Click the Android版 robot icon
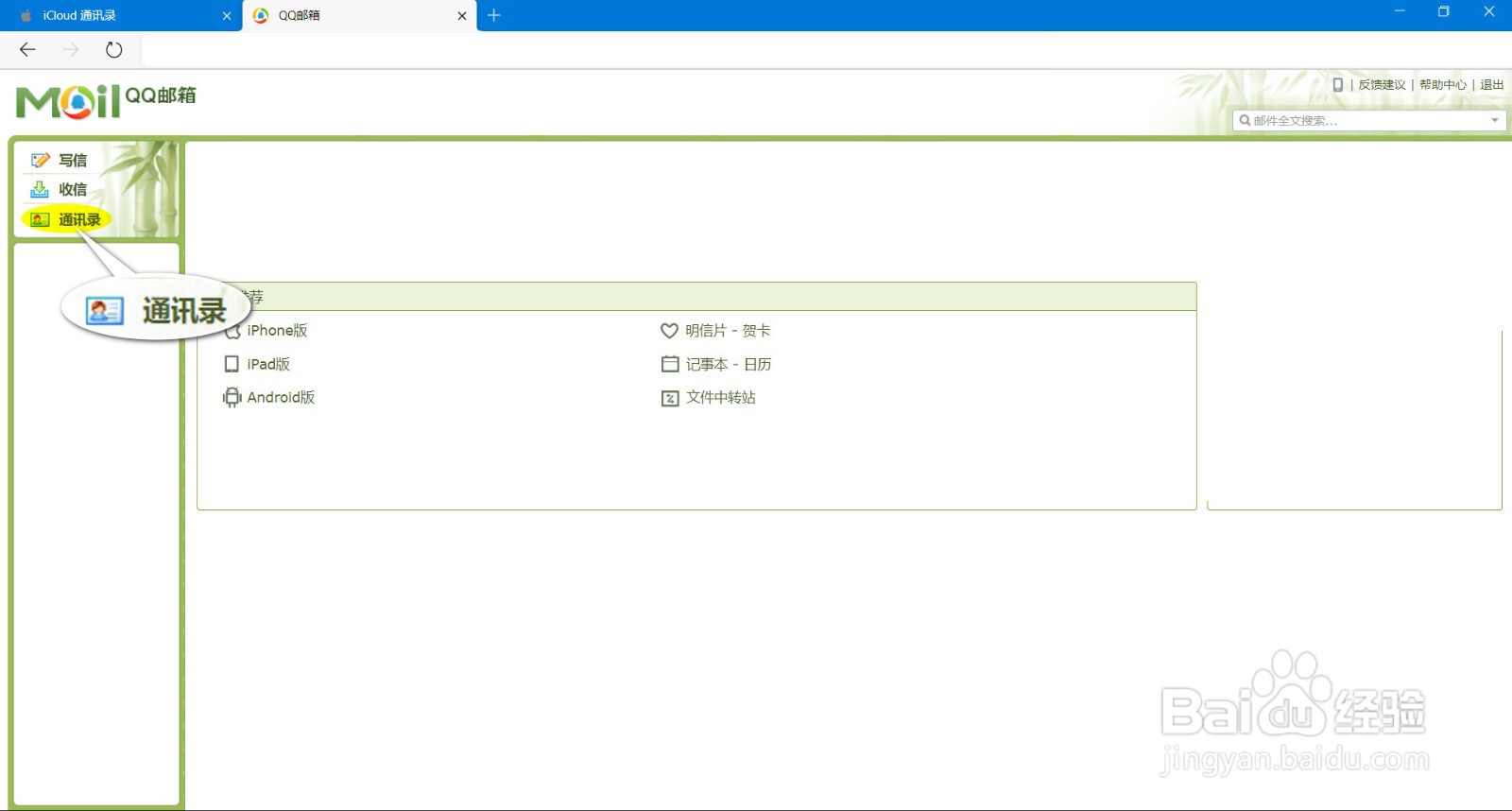This screenshot has height=811, width=1512. pyautogui.click(x=232, y=397)
